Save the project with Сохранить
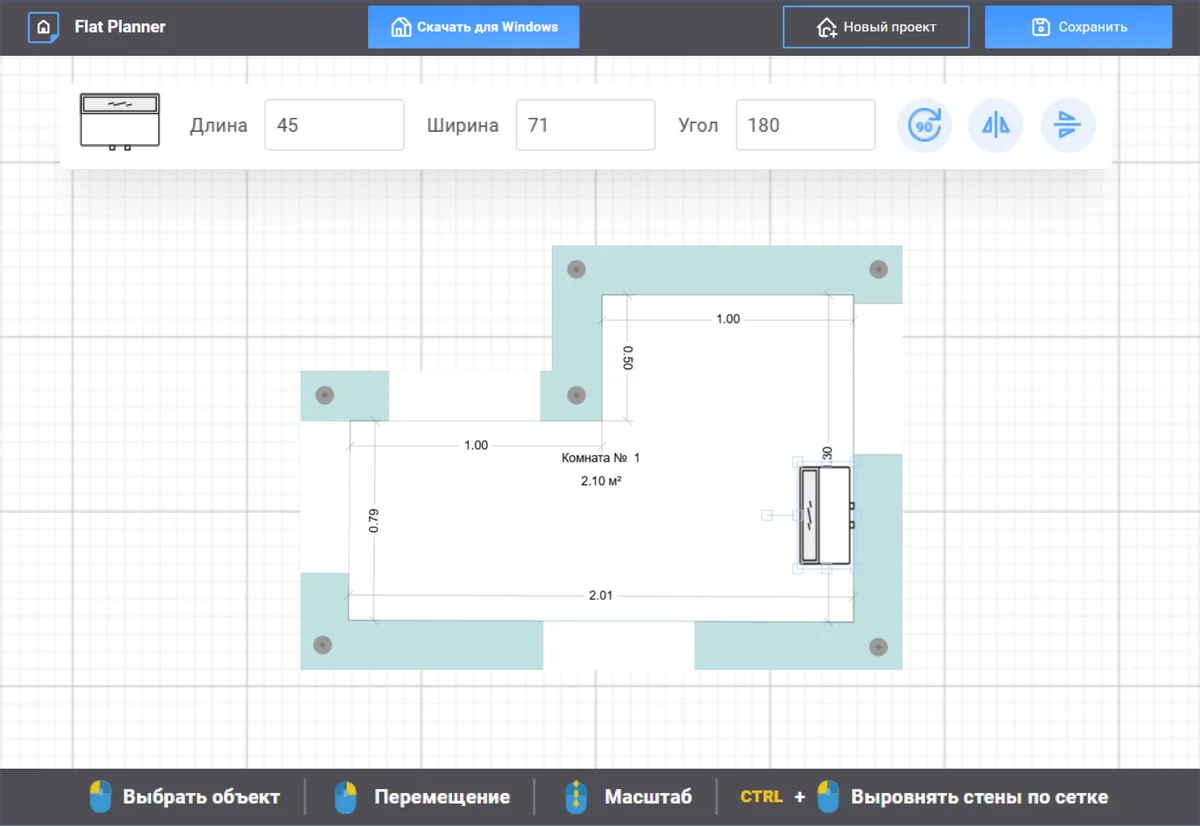The width and height of the screenshot is (1200, 826). click(1078, 27)
